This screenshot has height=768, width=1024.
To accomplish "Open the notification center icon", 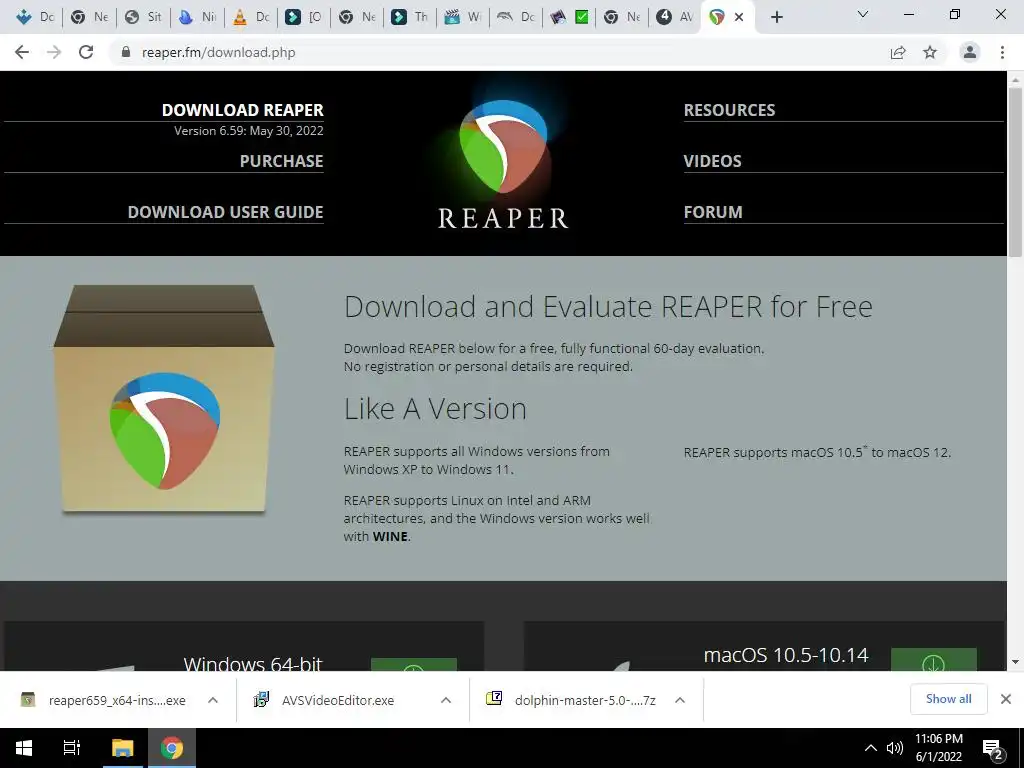I will pyautogui.click(x=993, y=748).
